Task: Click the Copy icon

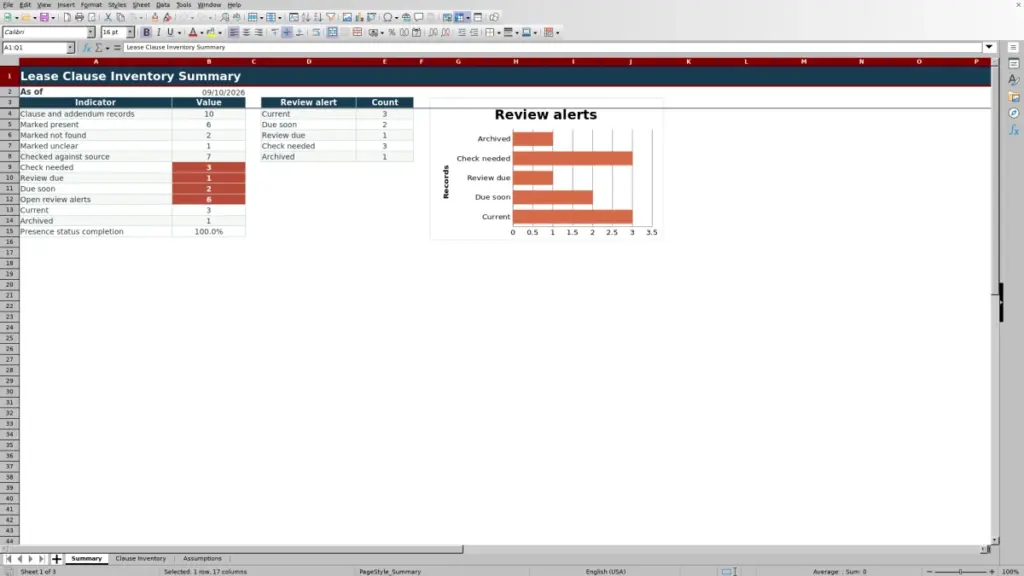Action: (x=121, y=17)
